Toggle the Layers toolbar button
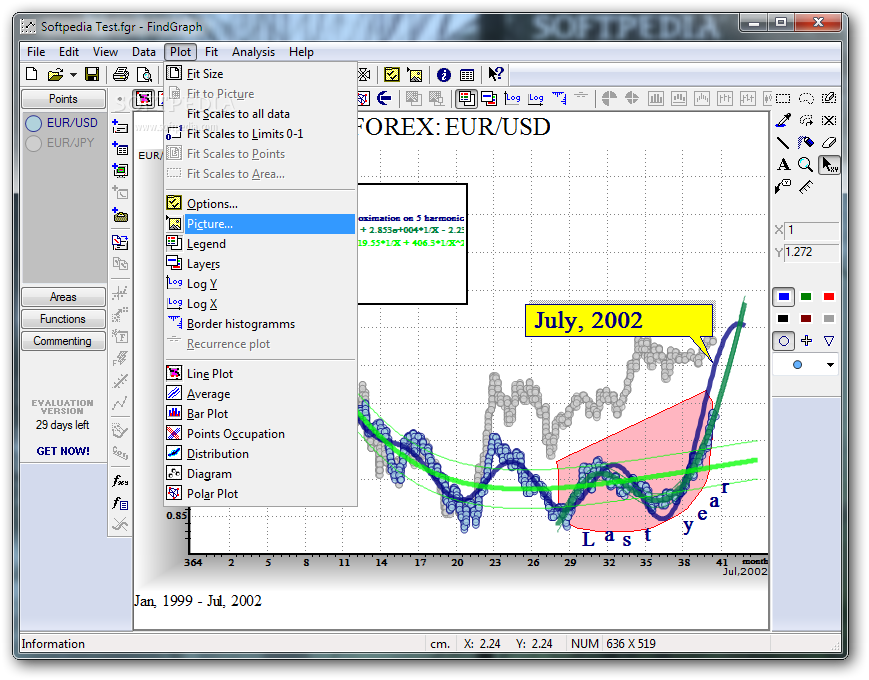The image size is (869, 680). point(489,99)
